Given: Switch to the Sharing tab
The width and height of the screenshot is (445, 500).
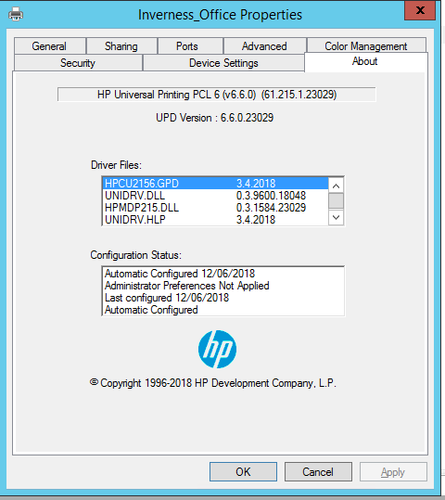Looking at the screenshot, I should click(121, 46).
